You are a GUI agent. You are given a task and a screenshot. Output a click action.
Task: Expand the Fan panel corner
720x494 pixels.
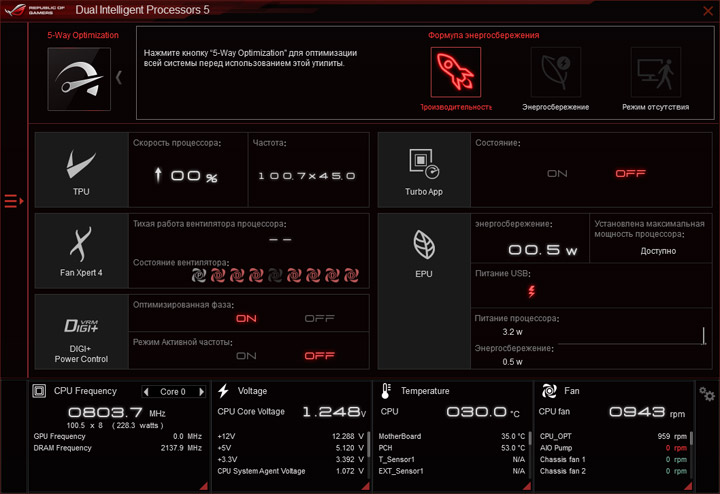[688, 486]
